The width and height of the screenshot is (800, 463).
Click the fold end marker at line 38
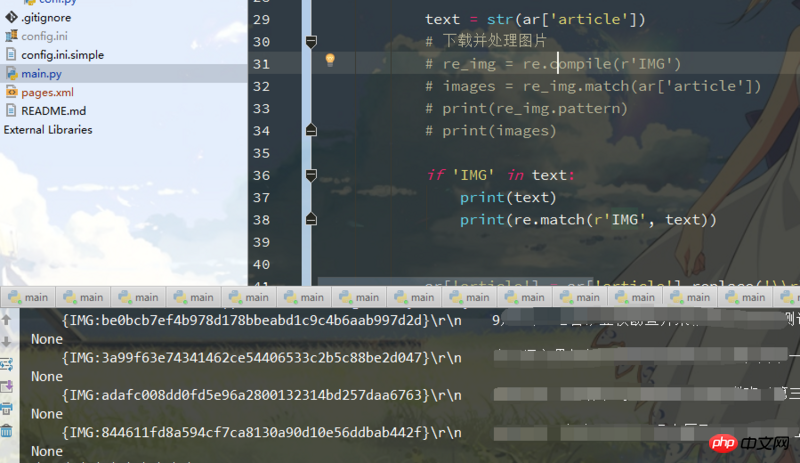[311, 220]
